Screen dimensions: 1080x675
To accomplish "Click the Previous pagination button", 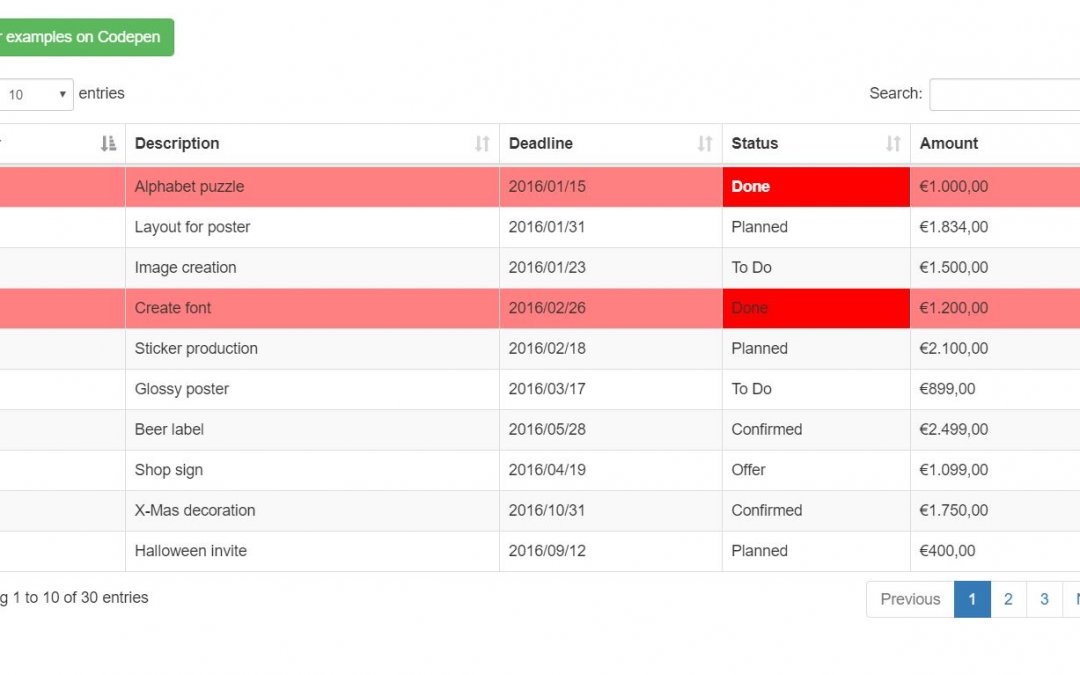I will [x=908, y=599].
